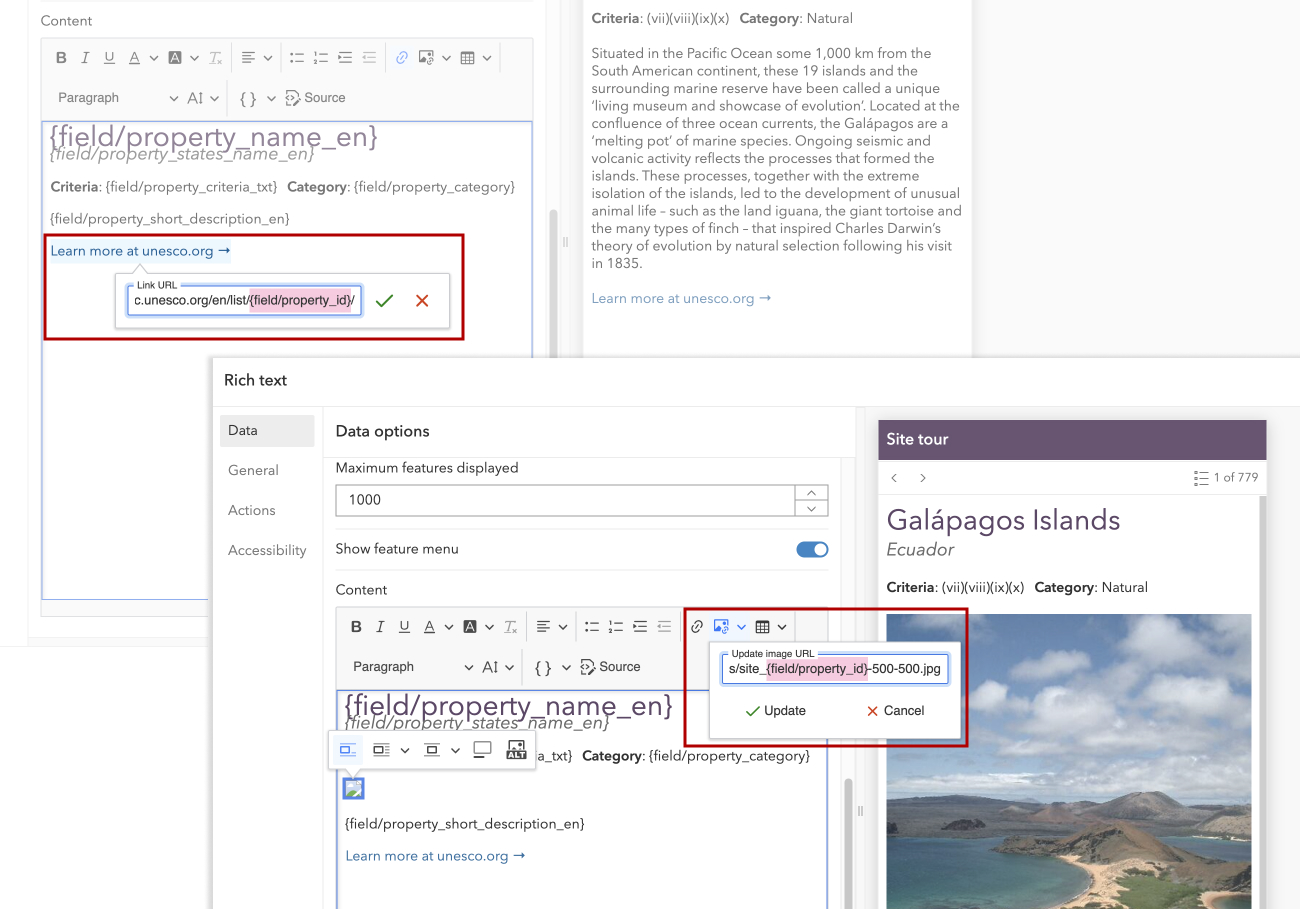Viewport: 1300px width, 909px height.
Task: Open the Data tab in Rich text
Action: pos(267,431)
